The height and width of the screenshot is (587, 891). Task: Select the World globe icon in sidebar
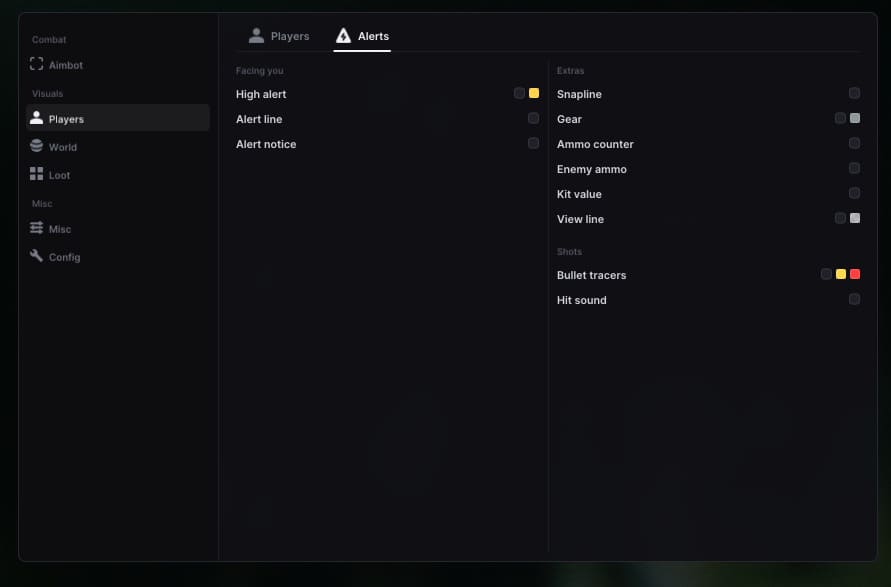tap(36, 145)
